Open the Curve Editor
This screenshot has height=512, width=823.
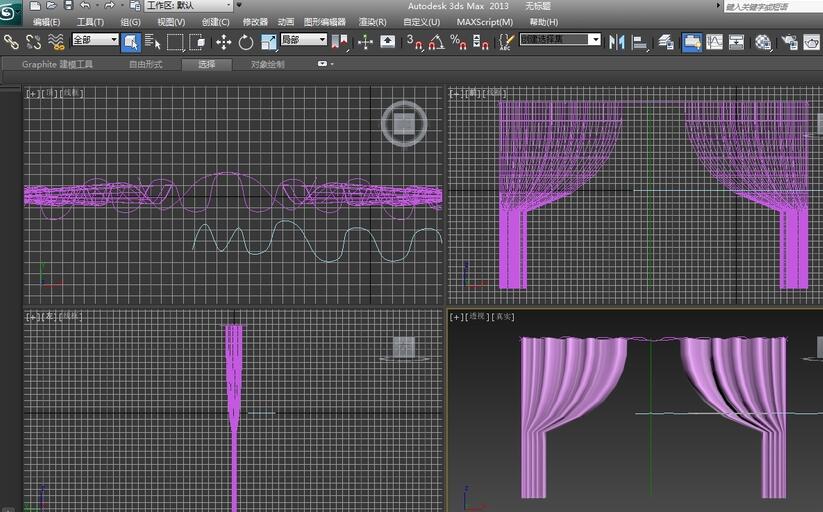click(x=714, y=42)
